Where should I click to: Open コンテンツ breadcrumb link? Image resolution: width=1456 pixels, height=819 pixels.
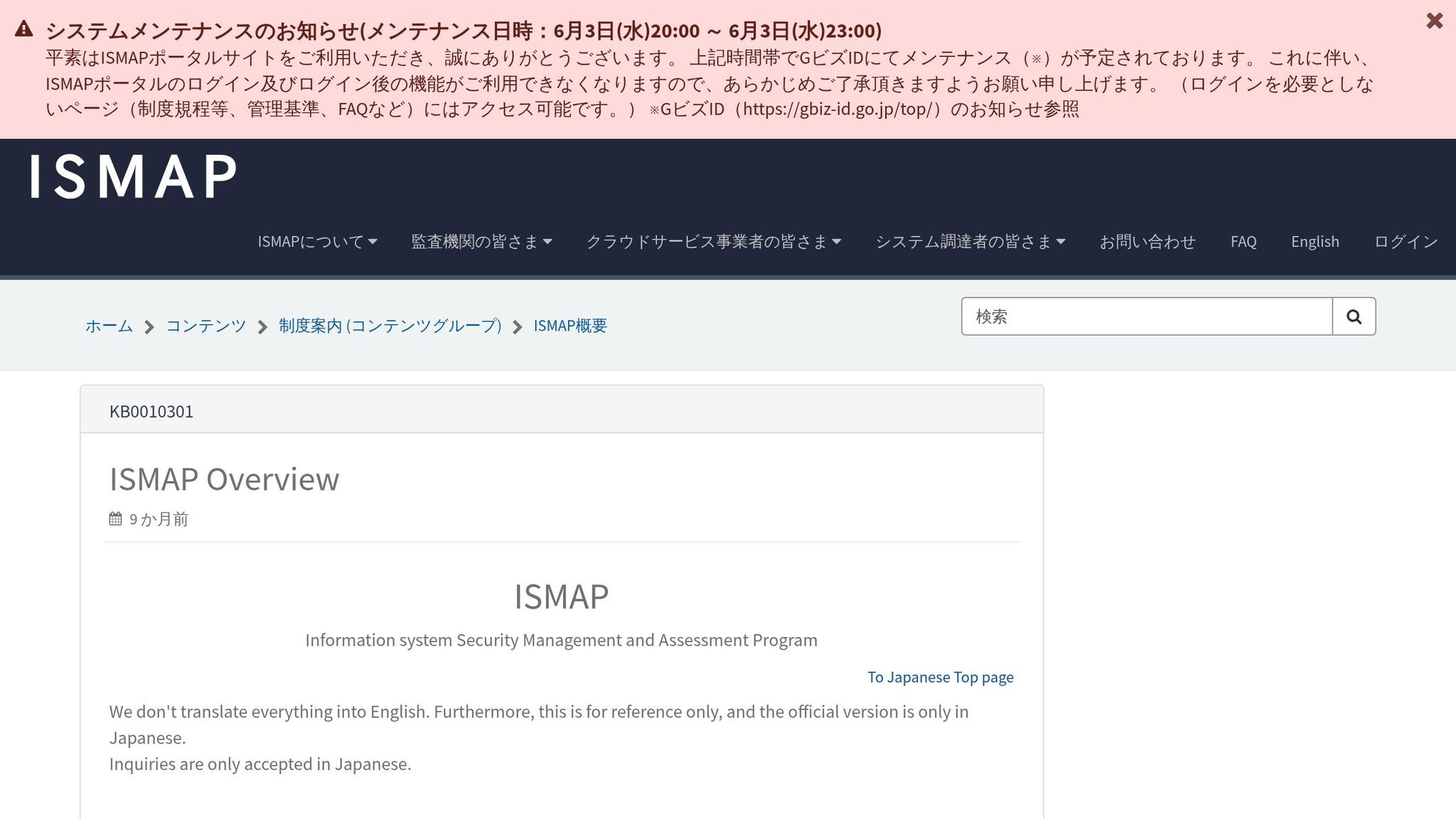[206, 326]
